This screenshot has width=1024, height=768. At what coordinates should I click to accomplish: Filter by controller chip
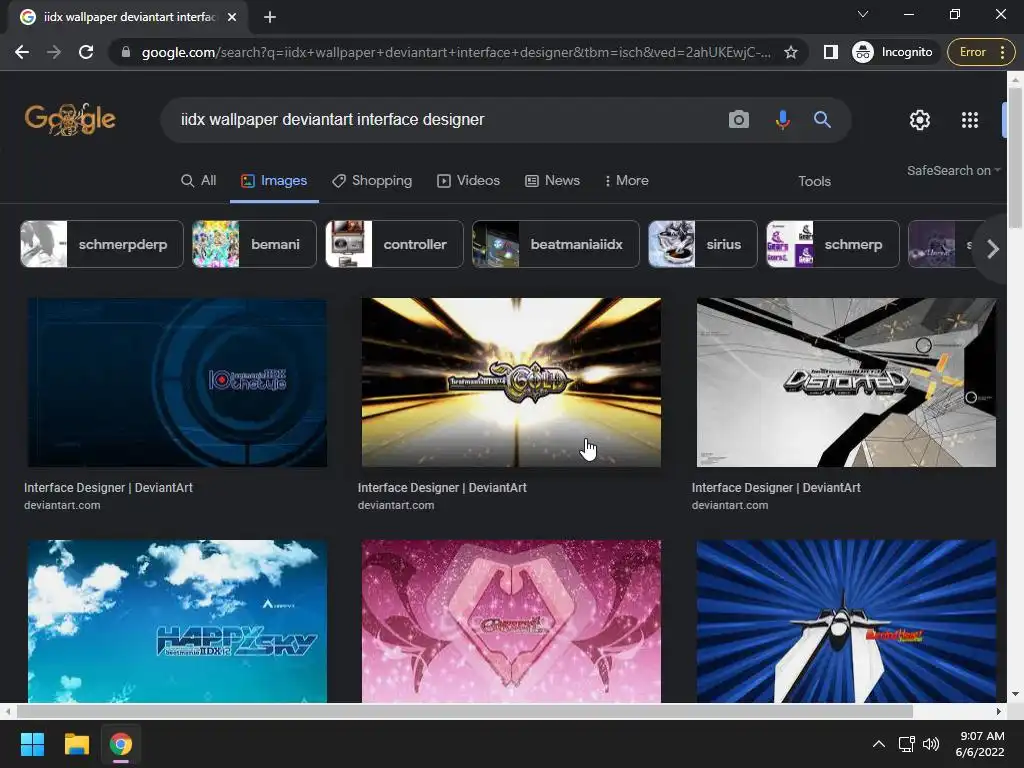click(x=394, y=244)
